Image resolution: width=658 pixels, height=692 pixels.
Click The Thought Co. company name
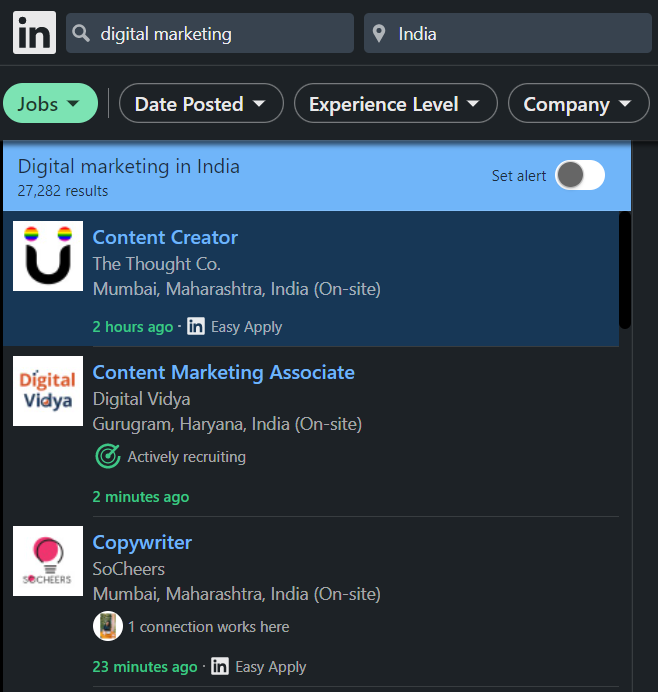click(x=157, y=264)
